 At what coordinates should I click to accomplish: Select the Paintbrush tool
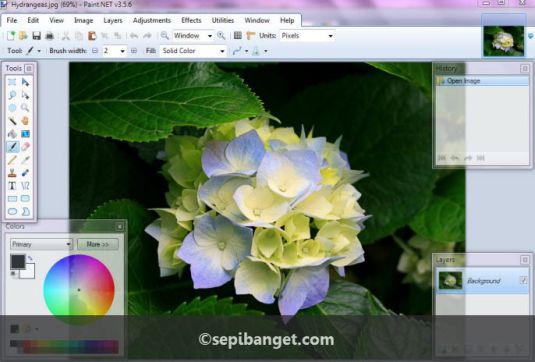tap(12, 147)
